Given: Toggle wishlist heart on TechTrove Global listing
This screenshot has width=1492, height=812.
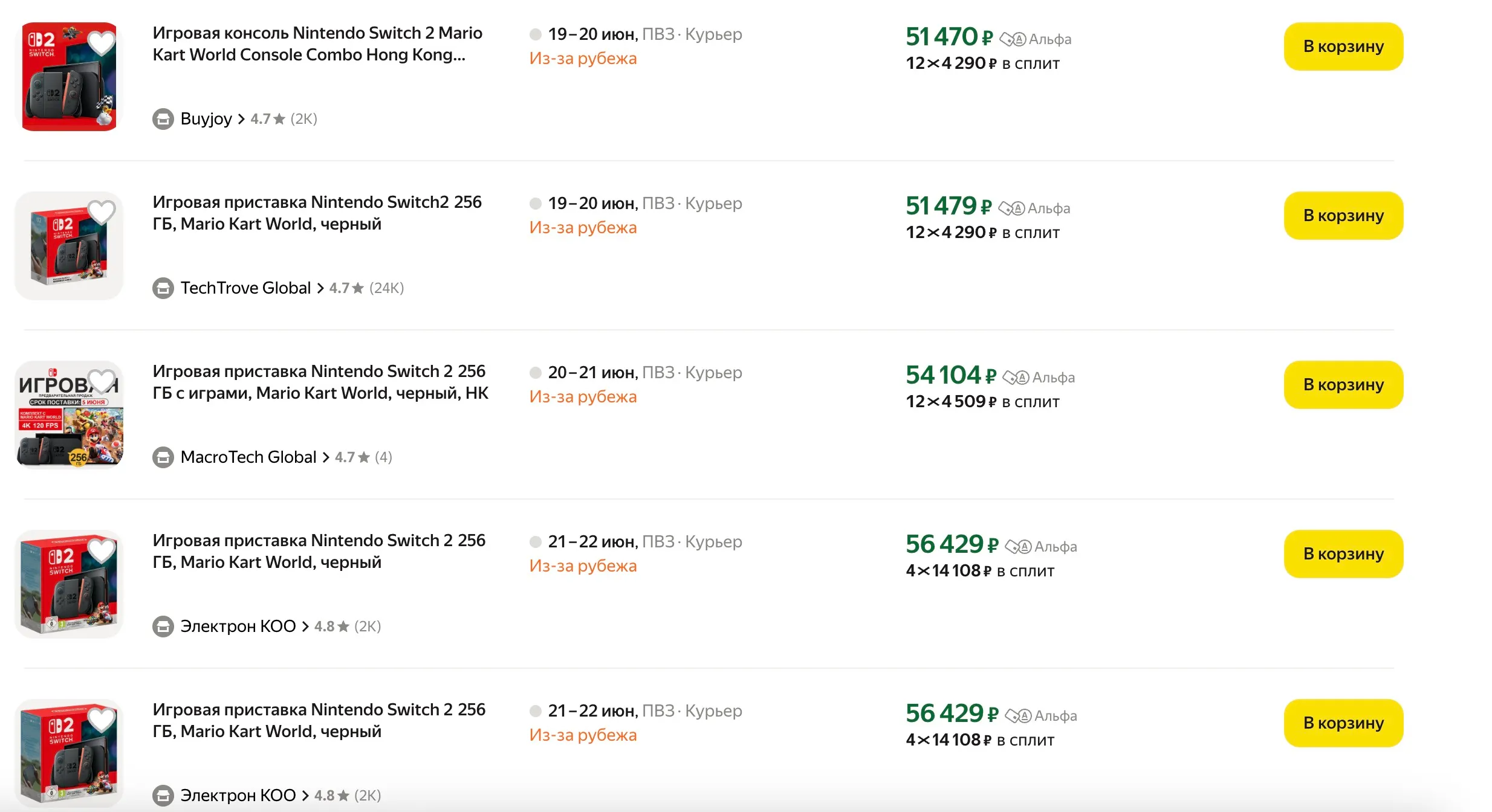Looking at the screenshot, I should tap(101, 212).
